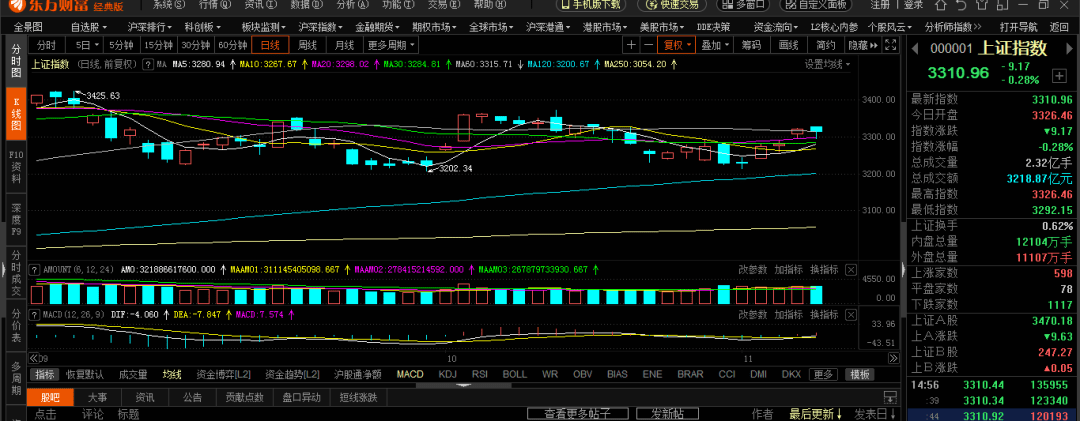Expand the 设置均线 dropdown
This screenshot has width=1080, height=421.
[828, 65]
